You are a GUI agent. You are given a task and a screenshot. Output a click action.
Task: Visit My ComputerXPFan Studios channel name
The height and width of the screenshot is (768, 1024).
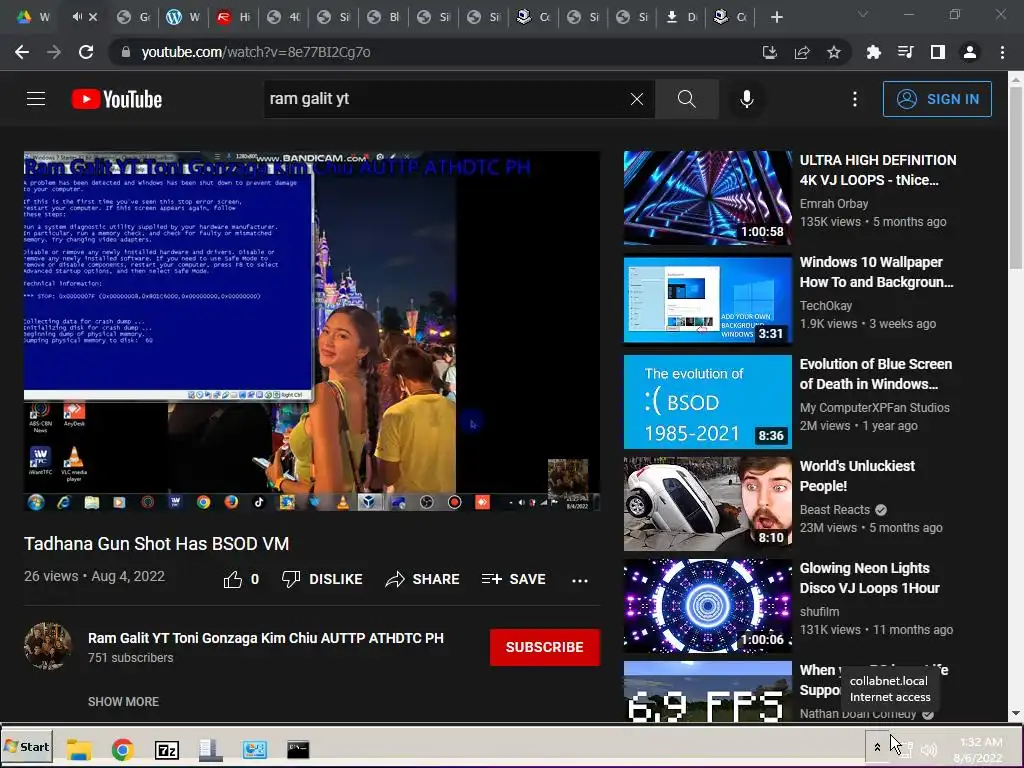[874, 408]
